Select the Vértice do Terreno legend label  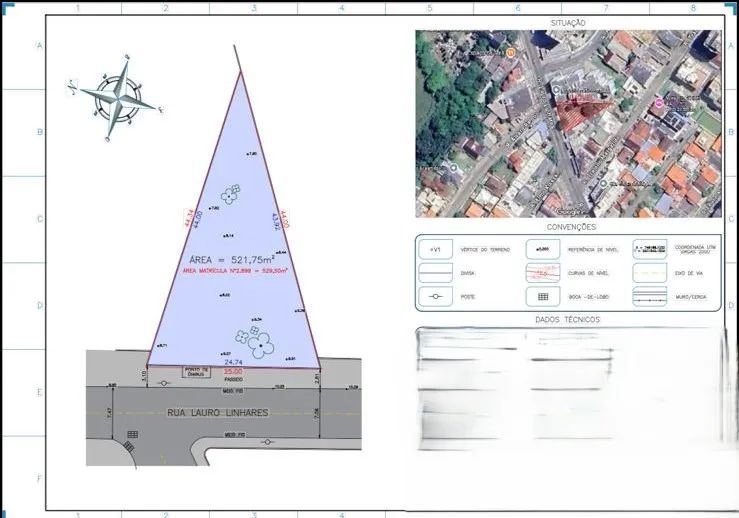point(485,249)
